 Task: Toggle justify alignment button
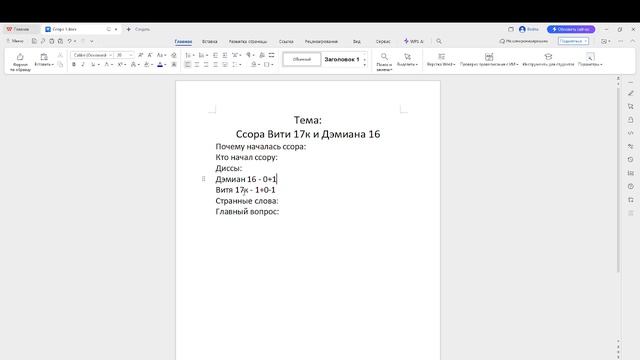pyautogui.click(x=216, y=64)
